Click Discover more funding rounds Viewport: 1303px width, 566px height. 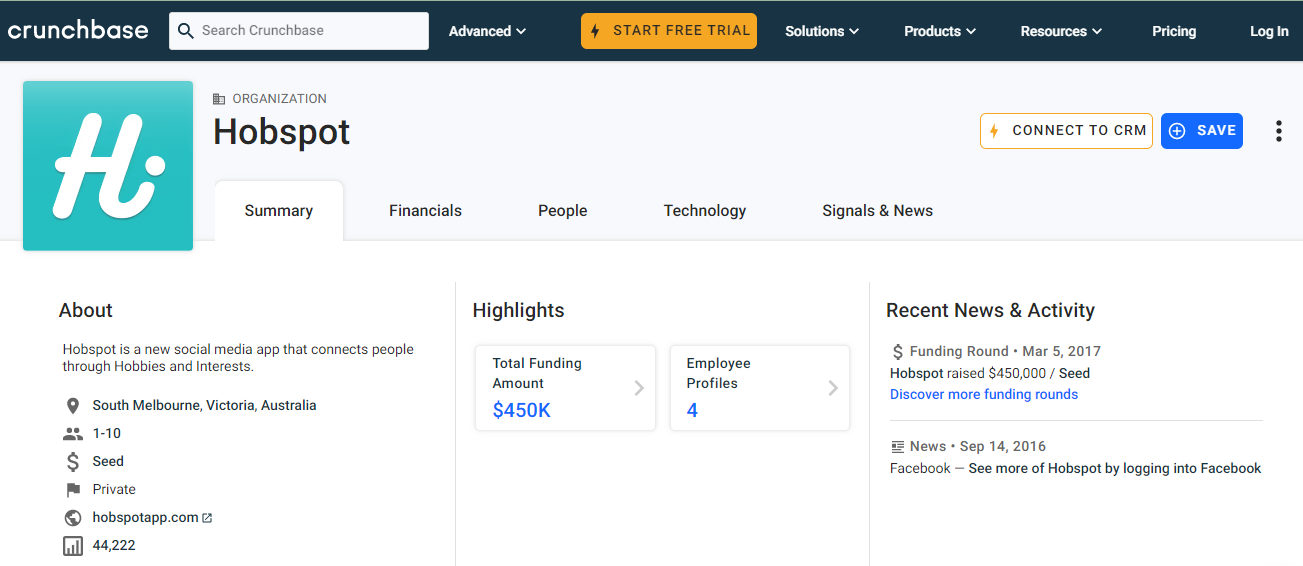(x=984, y=395)
